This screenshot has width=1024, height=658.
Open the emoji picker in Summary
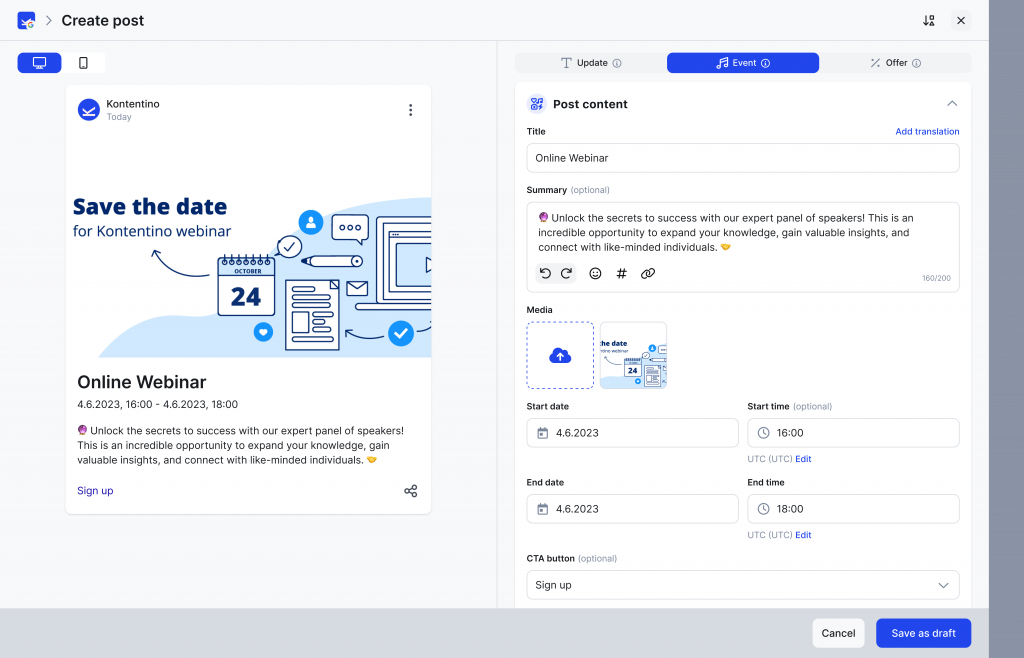point(595,273)
